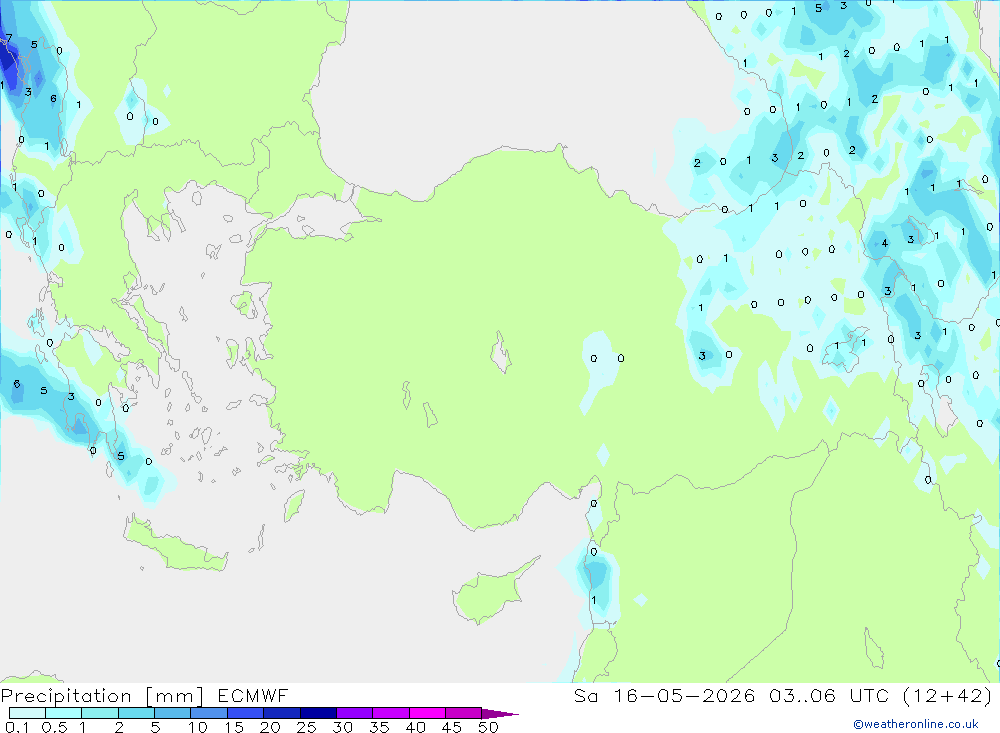This screenshot has width=1000, height=733.
Task: Click the dark navy swatch between 25 and 30
Action: point(318,713)
